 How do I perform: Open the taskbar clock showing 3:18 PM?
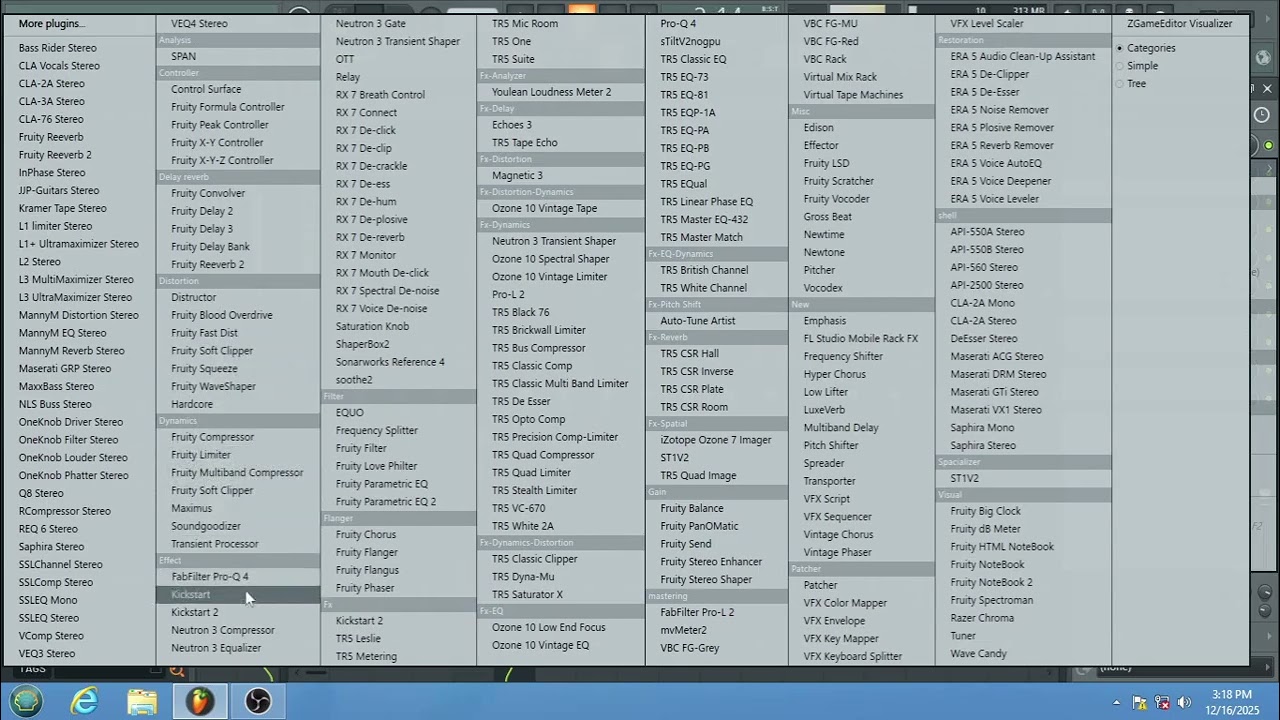(x=1231, y=702)
